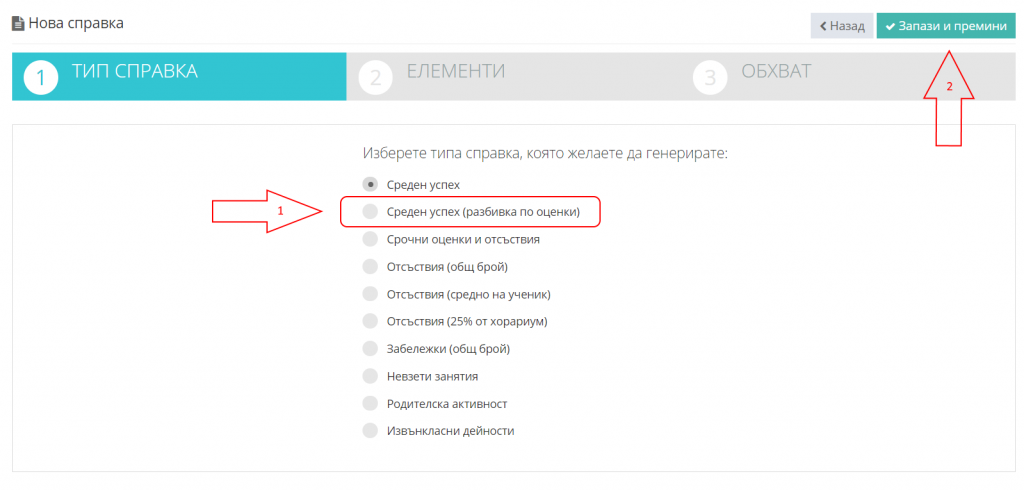Choose Отсъствия (25% от хорариум) radio
Screen dimensions: 1024x490
(370, 321)
